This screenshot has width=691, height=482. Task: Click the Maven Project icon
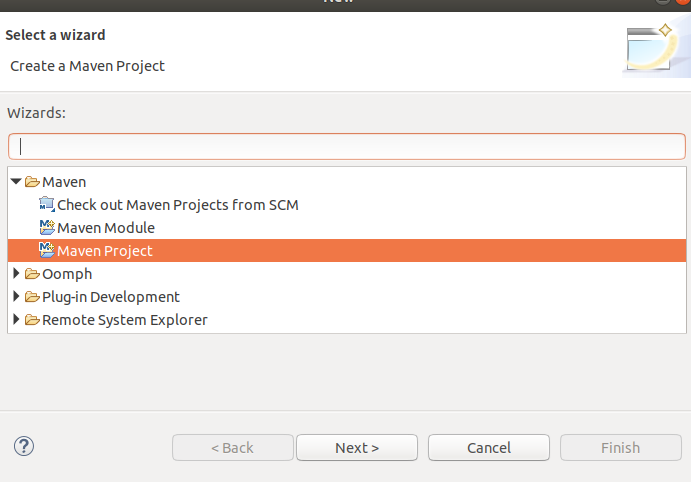[x=47, y=251]
